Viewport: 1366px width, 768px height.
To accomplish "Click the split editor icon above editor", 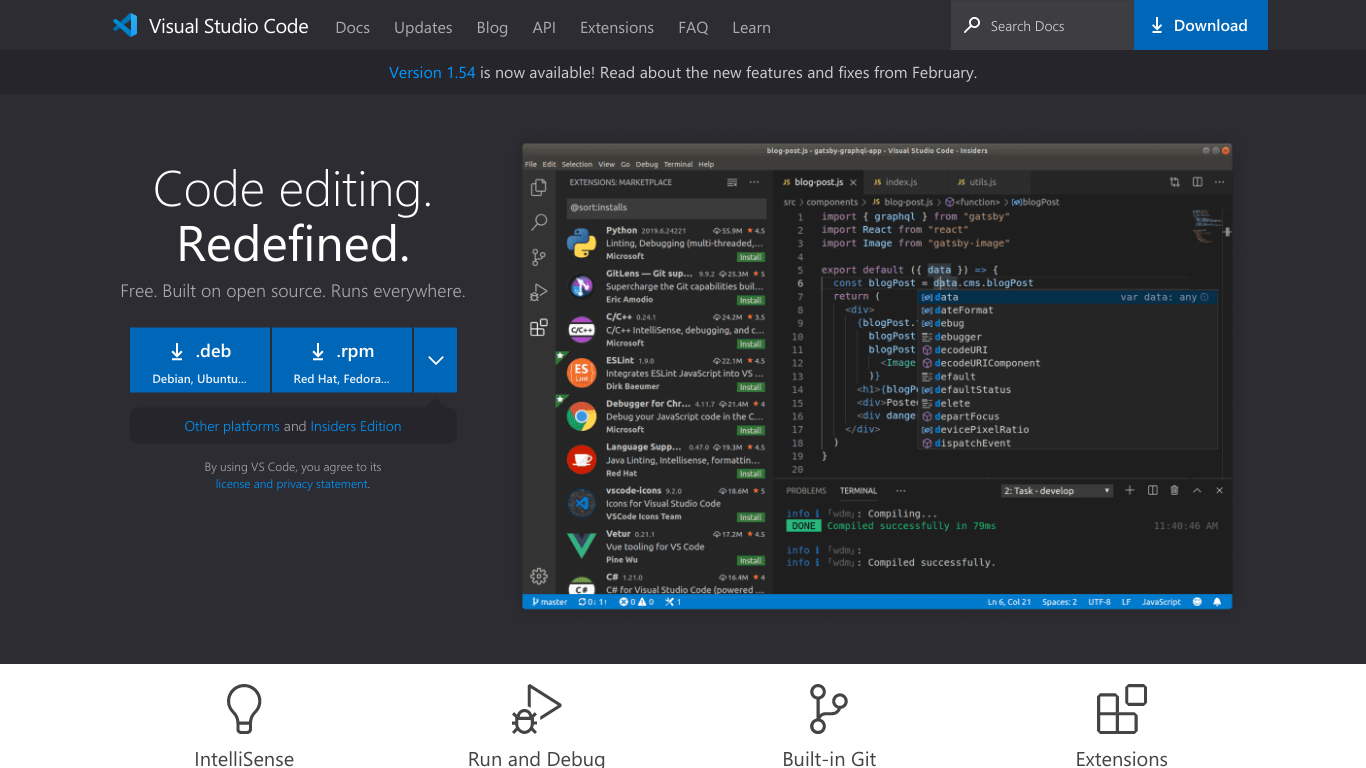I will click(1197, 182).
